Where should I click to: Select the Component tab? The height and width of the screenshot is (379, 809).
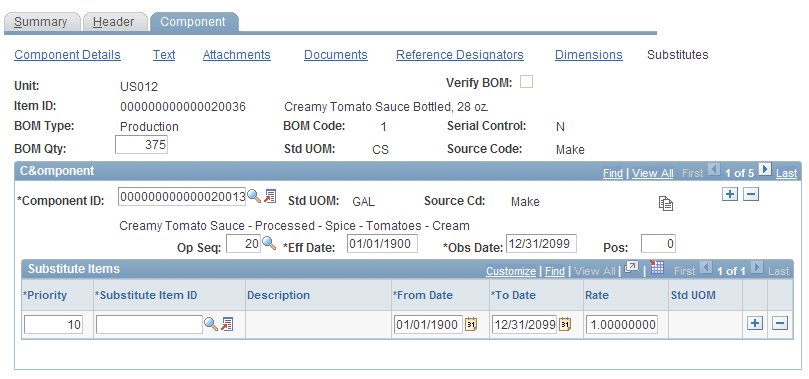pyautogui.click(x=194, y=22)
